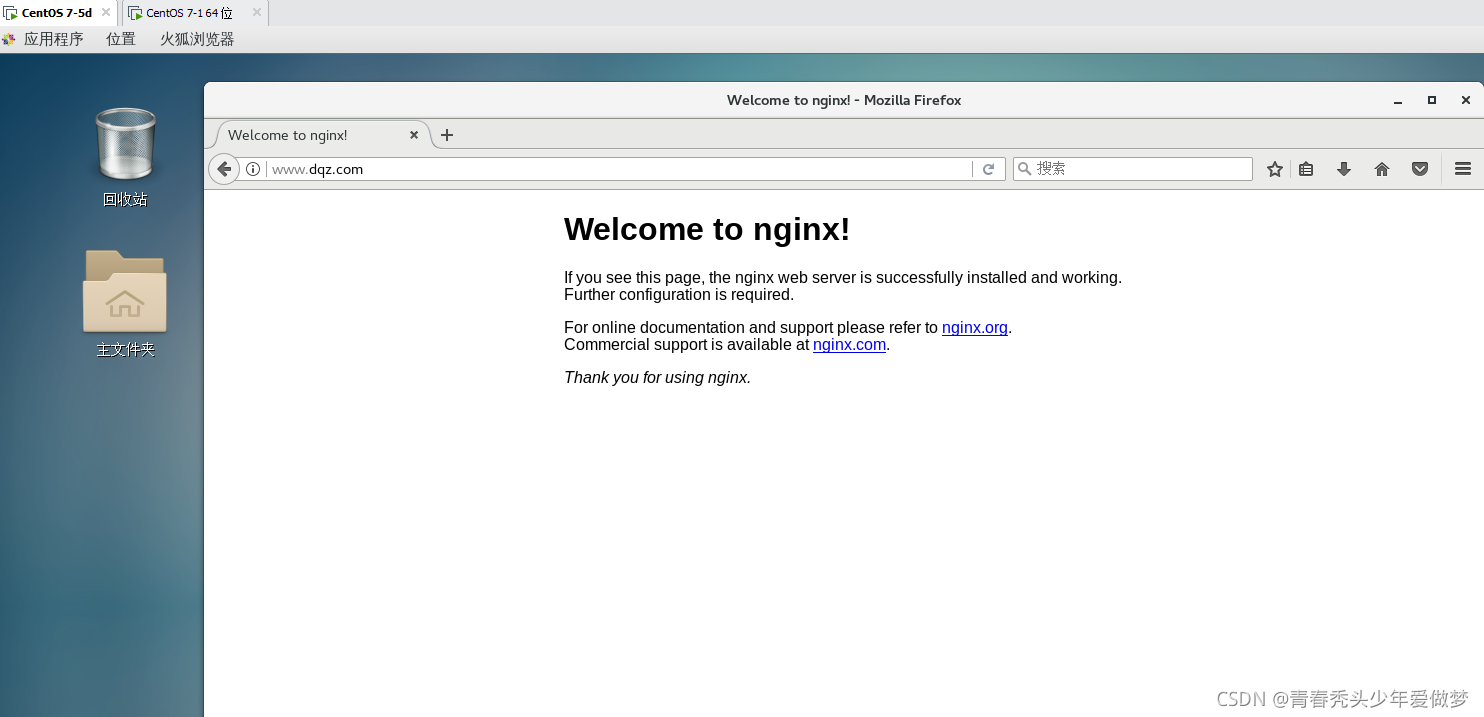This screenshot has height=717, width=1484.
Task: Show site information via the info icon
Action: 253,169
